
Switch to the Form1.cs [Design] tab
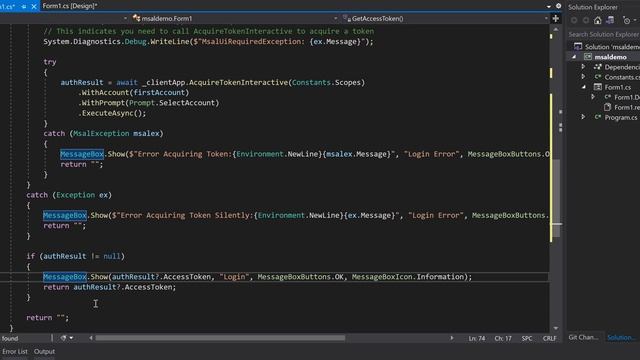[70, 6]
